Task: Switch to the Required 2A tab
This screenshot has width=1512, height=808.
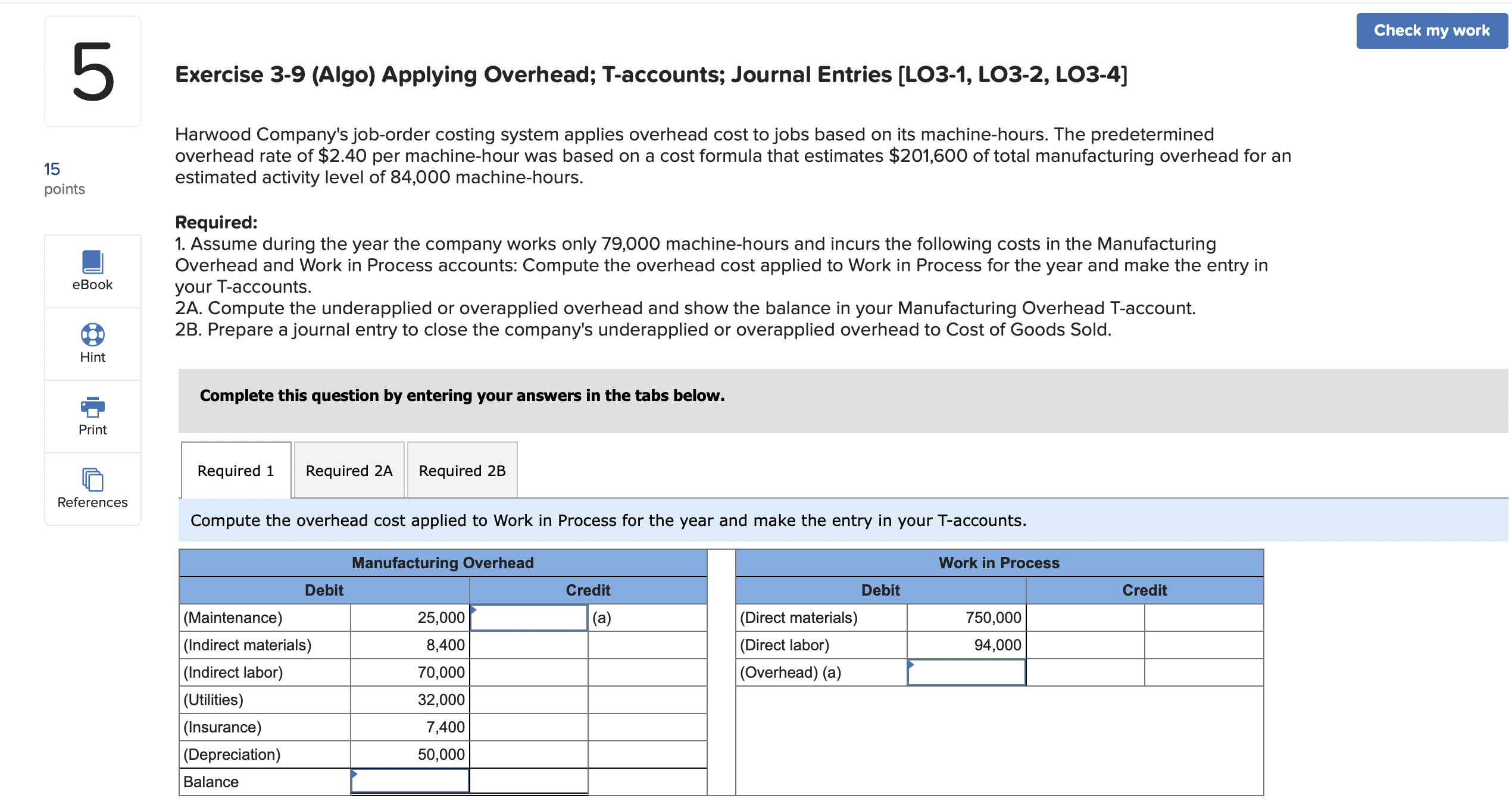Action: 349,471
